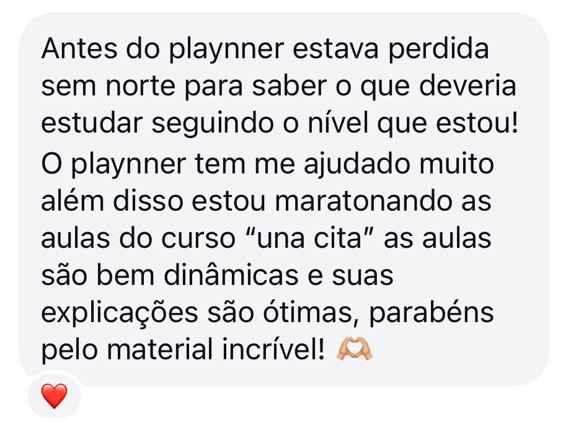Viewport: 576px width, 433px height.
Task: Click the word "nível" on the third line
Action: pos(338,123)
